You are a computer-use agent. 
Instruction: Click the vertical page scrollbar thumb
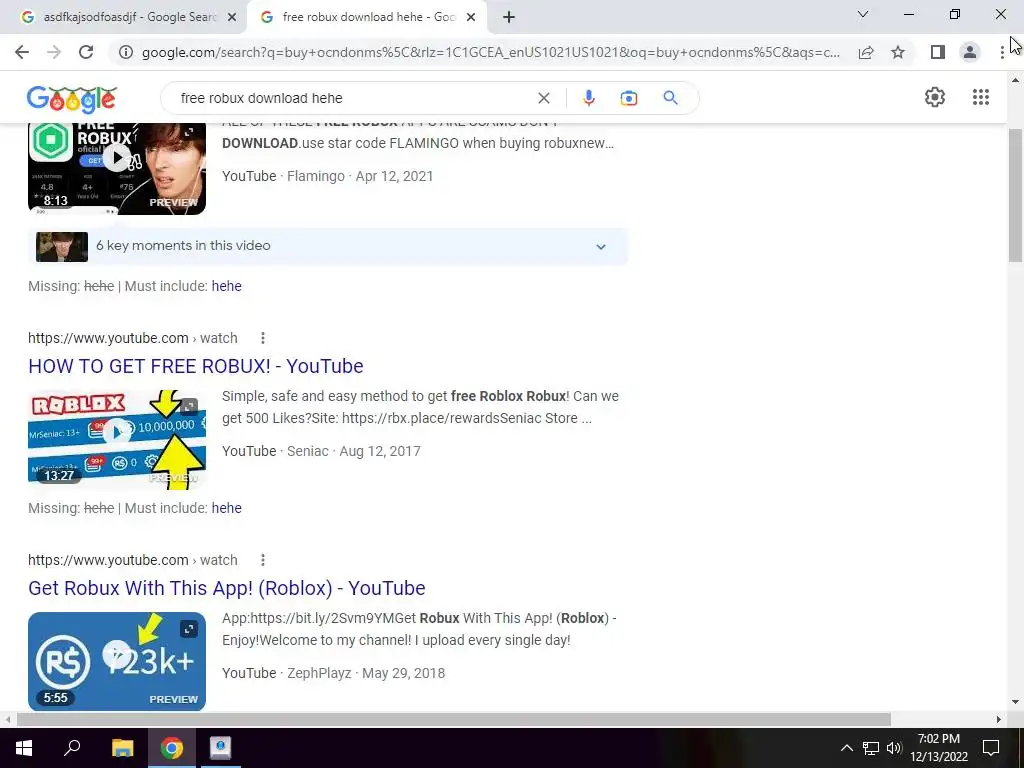(1015, 196)
